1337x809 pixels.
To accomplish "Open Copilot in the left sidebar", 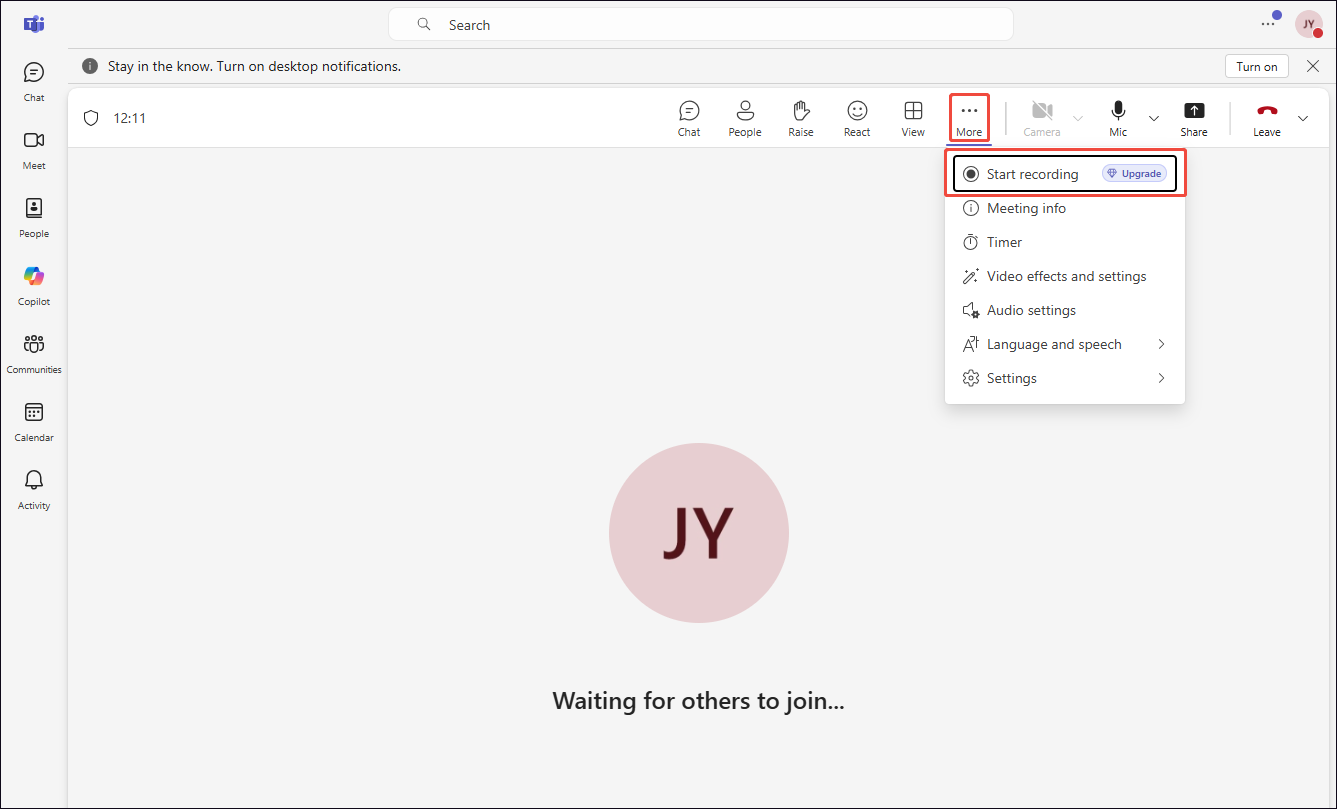I will pos(34,284).
